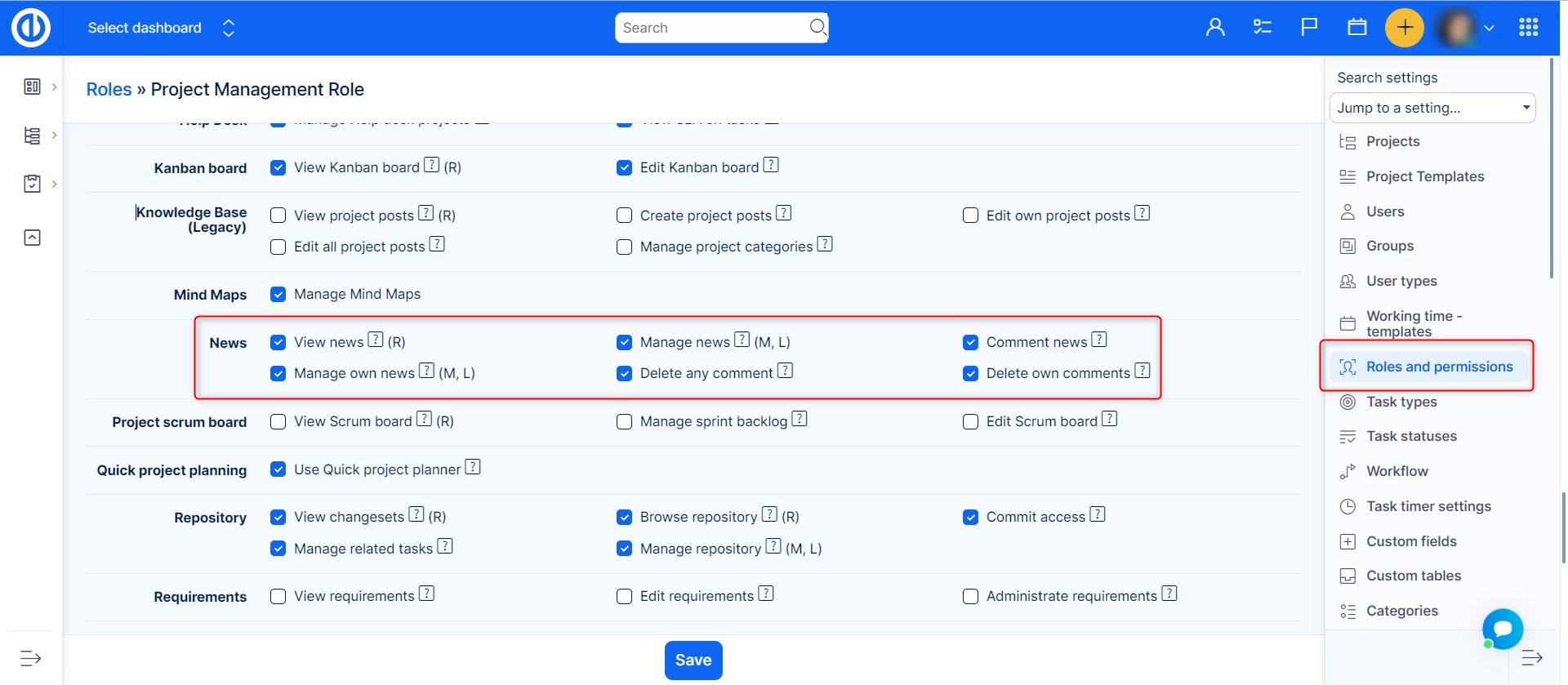1568x685 pixels.
Task: Follow the Roles breadcrumb link
Action: [x=109, y=90]
